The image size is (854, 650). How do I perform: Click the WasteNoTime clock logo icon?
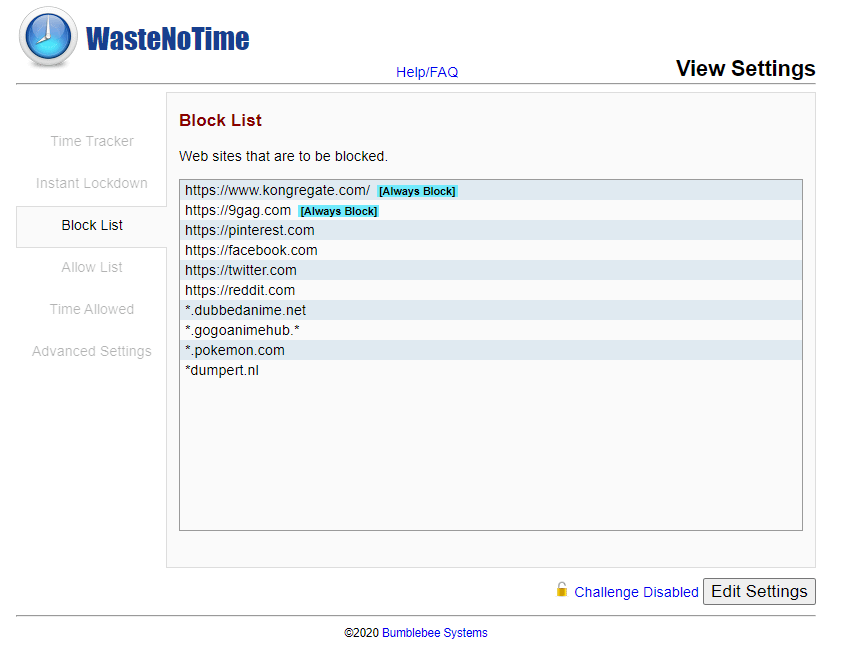click(48, 37)
